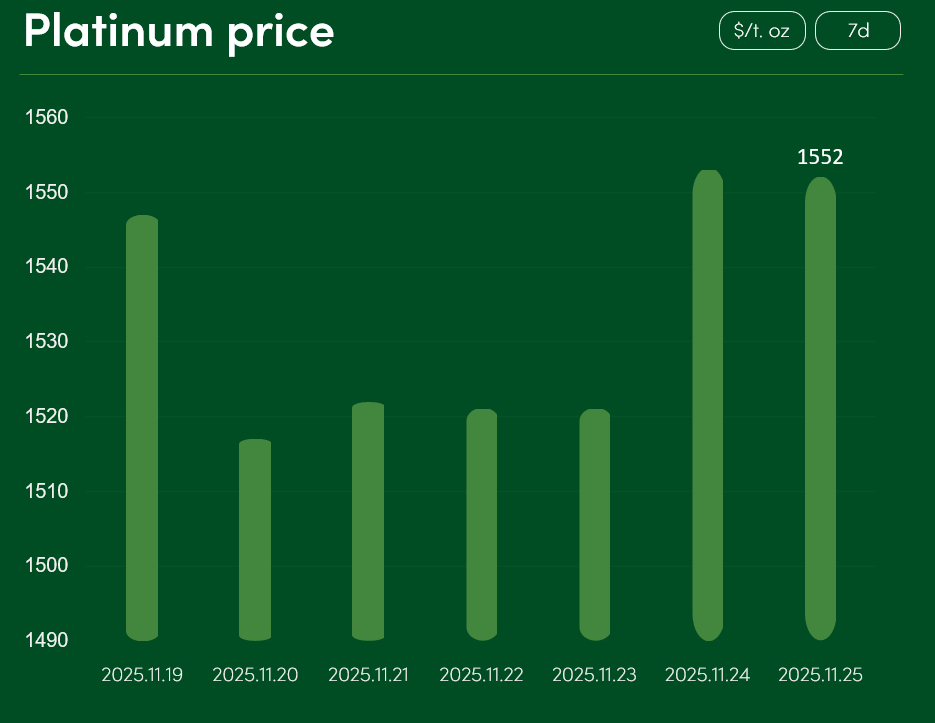The image size is (935, 723).
Task: Click the 2025.11.24 date label
Action: (x=707, y=675)
